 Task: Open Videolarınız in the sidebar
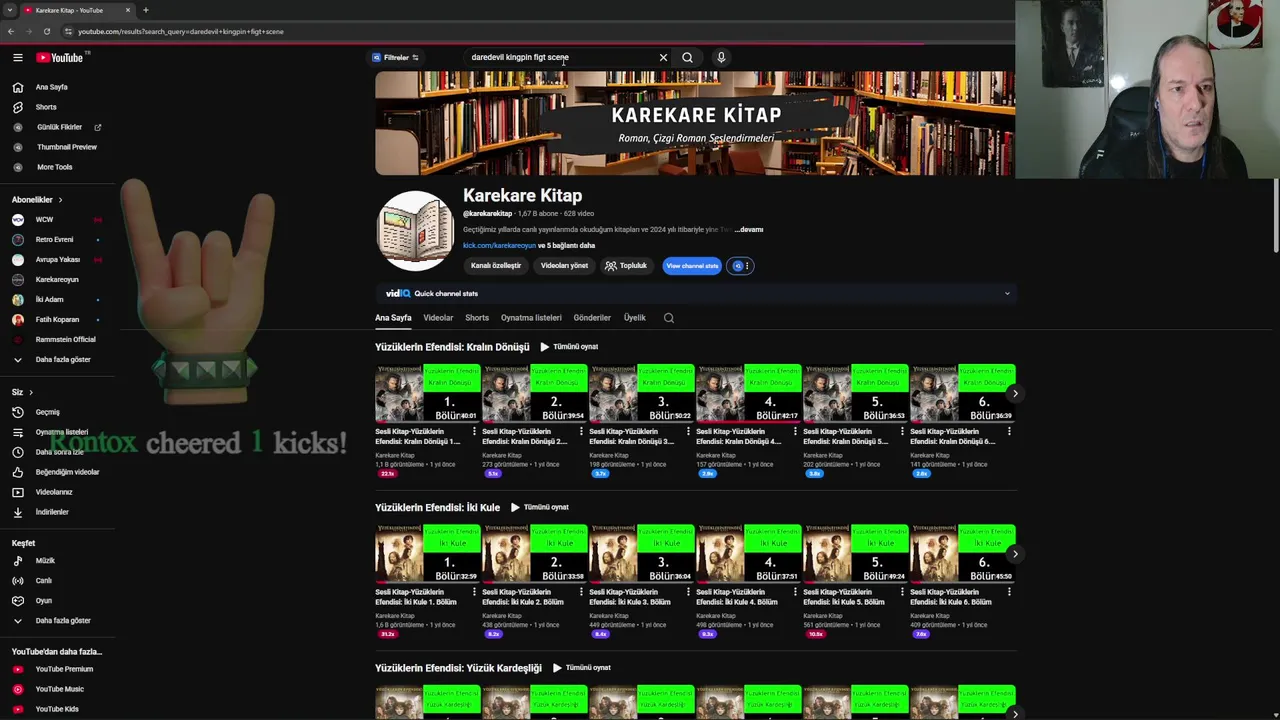coord(54,492)
